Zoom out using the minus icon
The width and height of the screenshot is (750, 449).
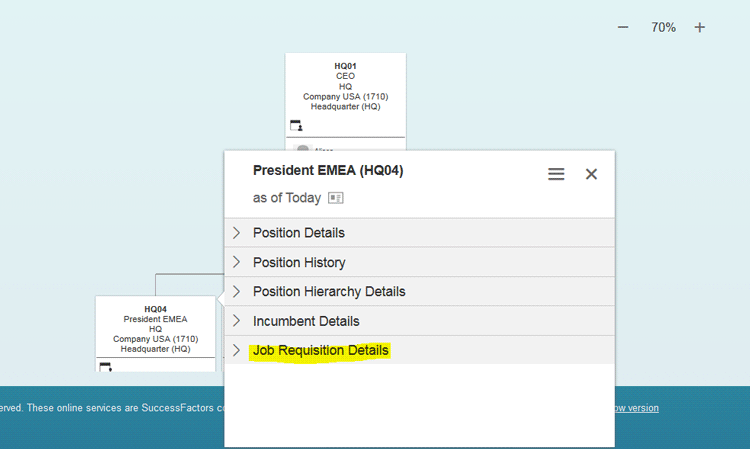623,27
